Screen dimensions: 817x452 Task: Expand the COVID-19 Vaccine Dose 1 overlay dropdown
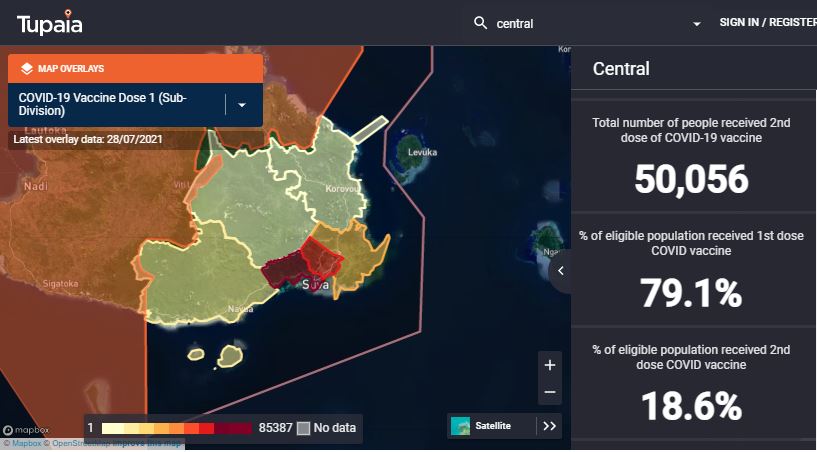point(242,105)
